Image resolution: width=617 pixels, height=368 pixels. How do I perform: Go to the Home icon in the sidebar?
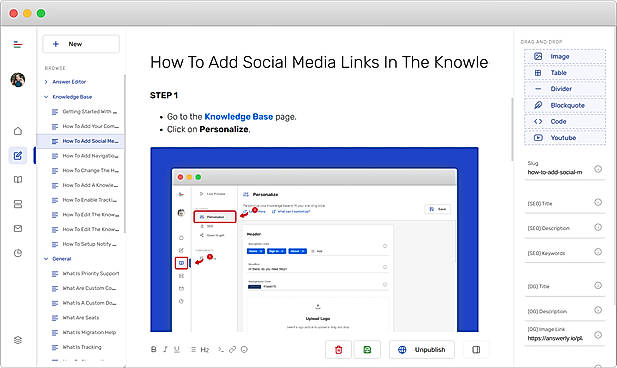tap(18, 131)
